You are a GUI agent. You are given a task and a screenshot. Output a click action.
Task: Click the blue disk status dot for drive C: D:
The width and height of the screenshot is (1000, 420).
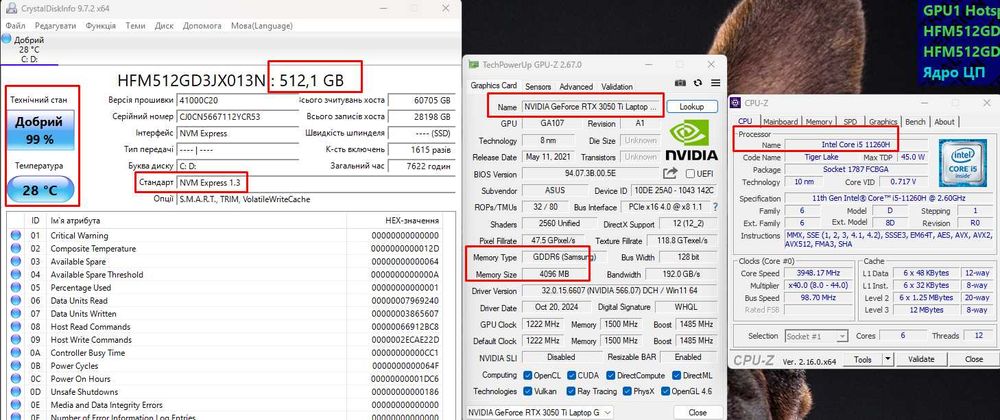pyautogui.click(x=6, y=38)
